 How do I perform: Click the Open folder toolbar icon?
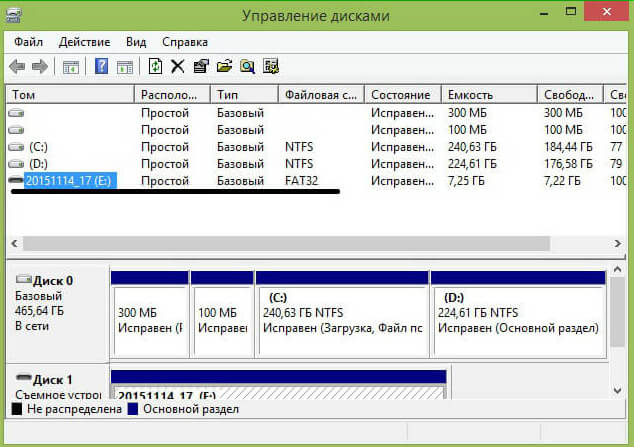coord(224,66)
